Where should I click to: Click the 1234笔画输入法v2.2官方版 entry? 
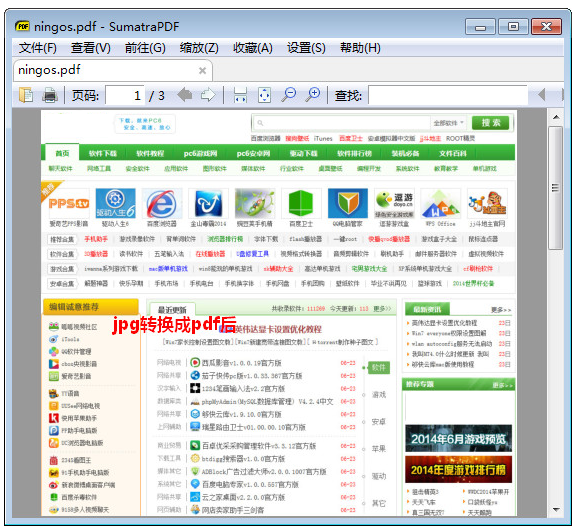(x=243, y=389)
